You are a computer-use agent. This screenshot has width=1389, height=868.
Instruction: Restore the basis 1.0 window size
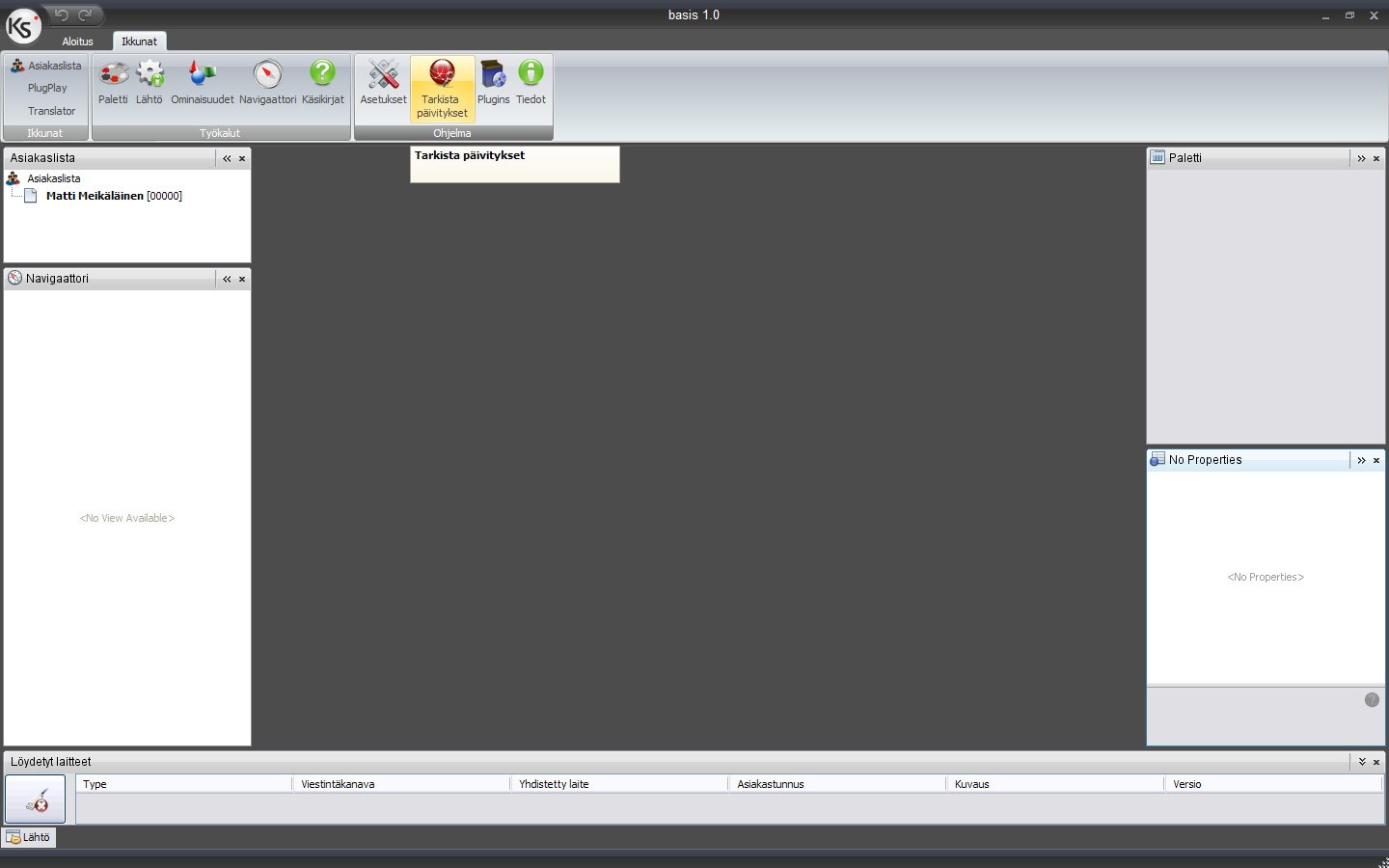click(x=1349, y=15)
